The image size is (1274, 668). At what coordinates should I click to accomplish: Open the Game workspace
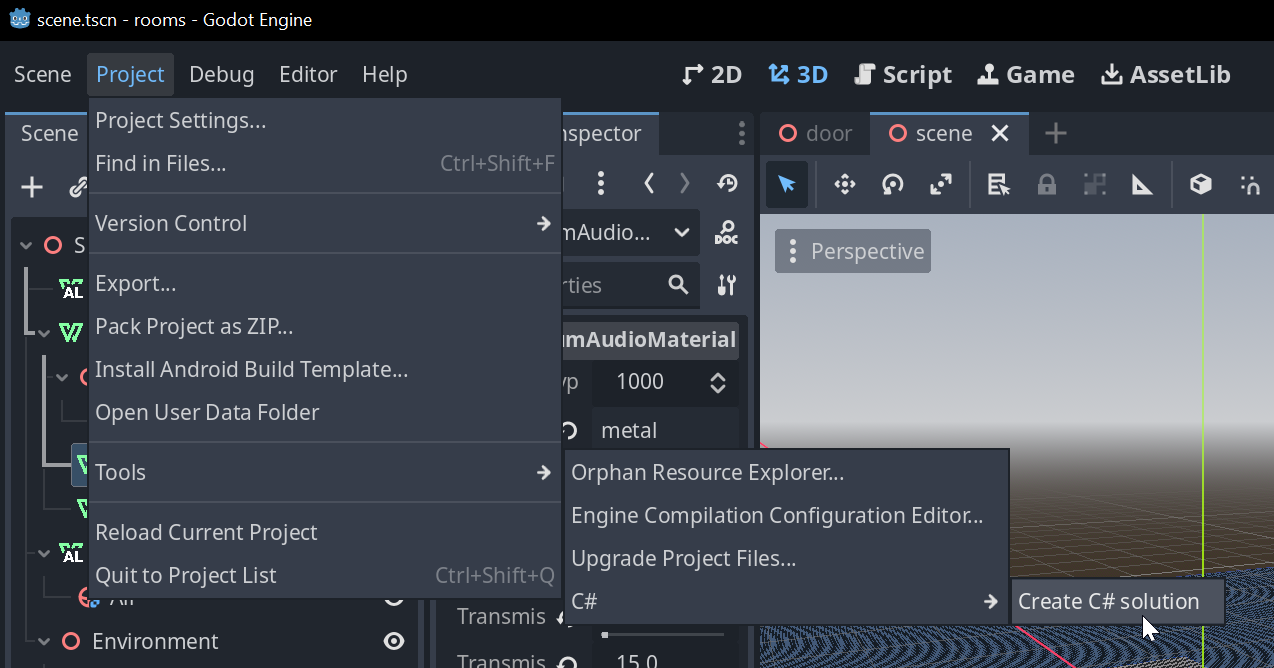1026,75
